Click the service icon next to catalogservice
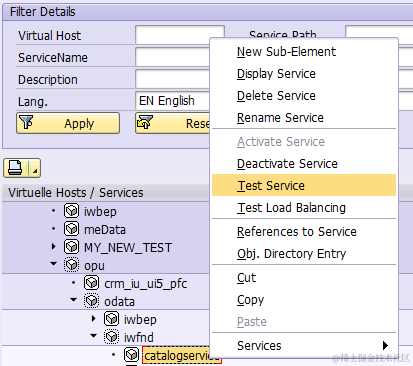 tap(131, 355)
